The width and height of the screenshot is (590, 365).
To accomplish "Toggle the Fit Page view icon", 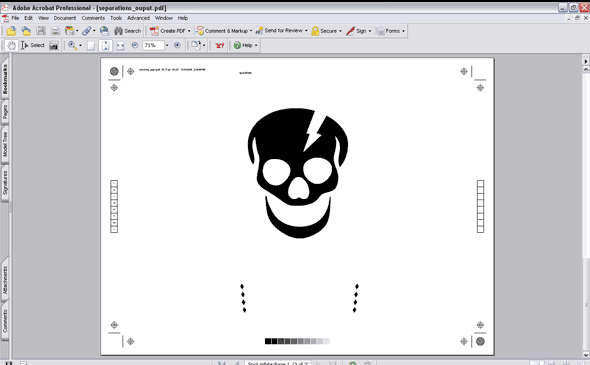I will (106, 46).
